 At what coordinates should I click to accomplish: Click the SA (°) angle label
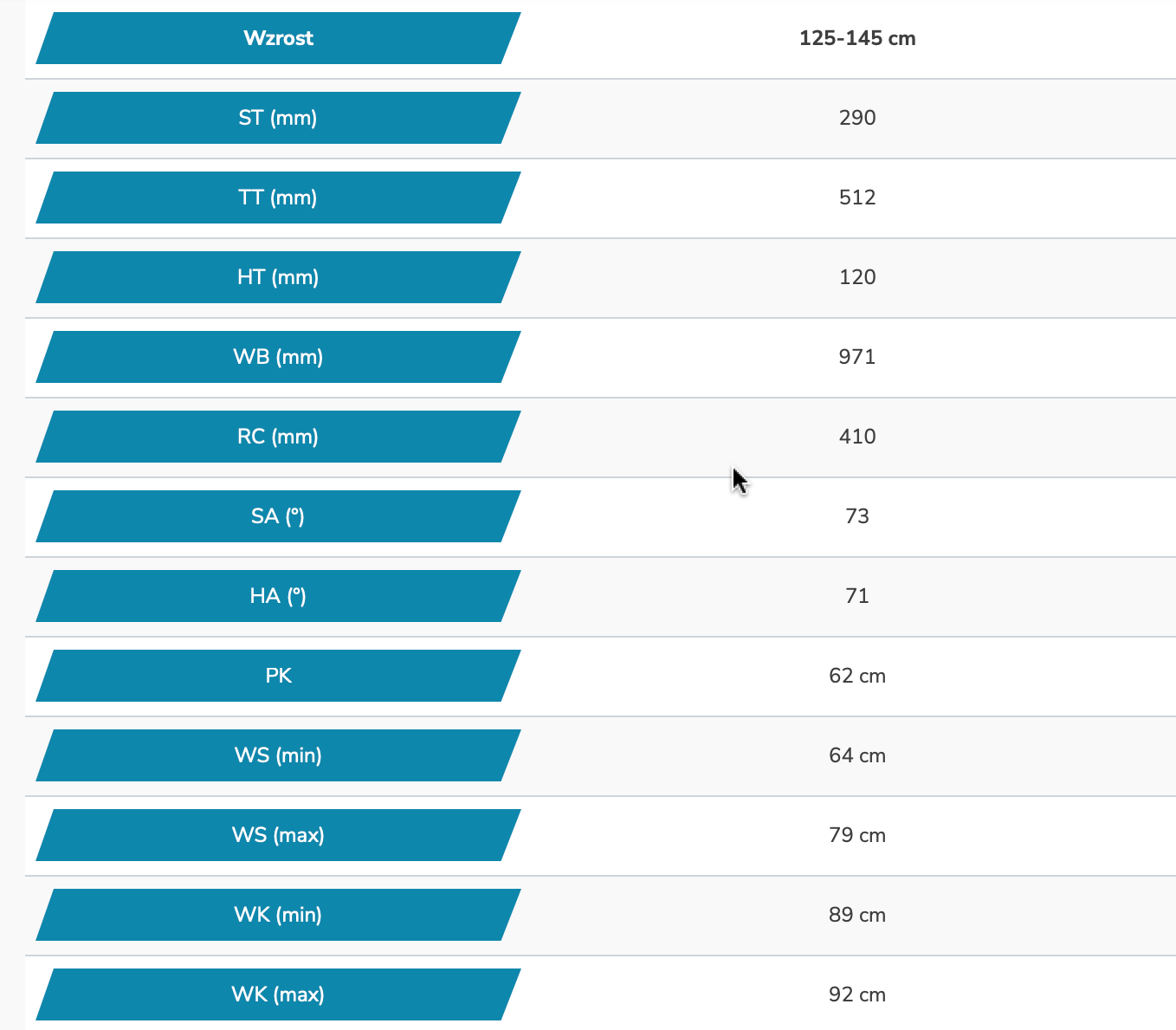[278, 516]
